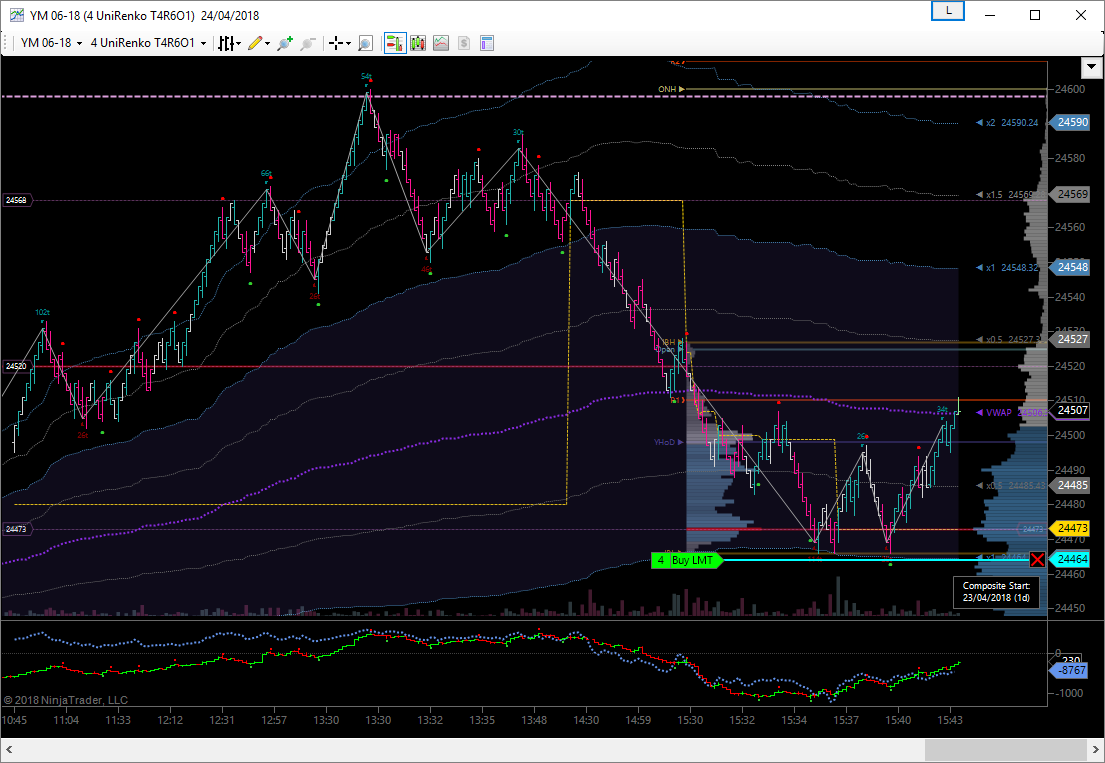Click the 24568 level label on left
Image resolution: width=1105 pixels, height=763 pixels.
[17, 200]
